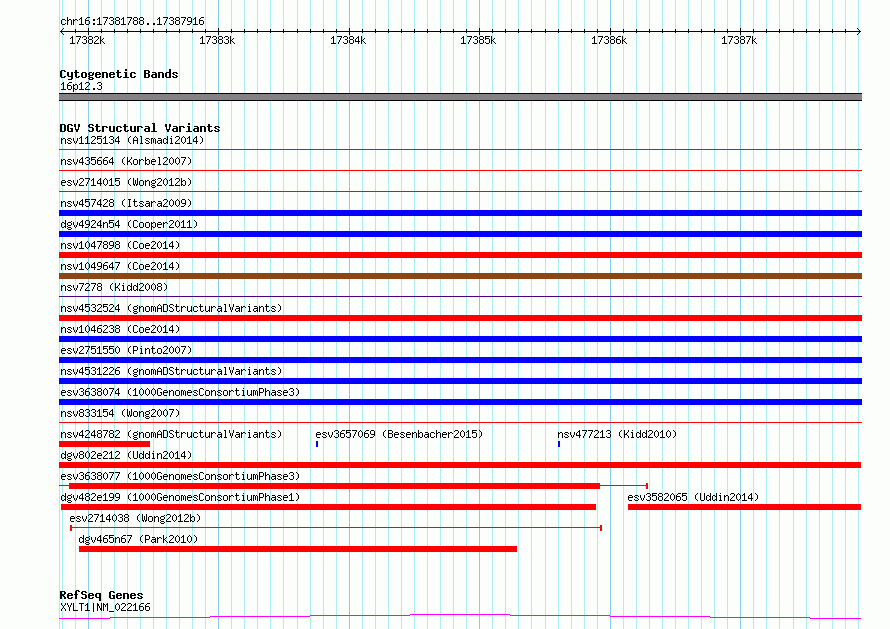Open esv3582065 (Uddin2014) variant label

pyautogui.click(x=693, y=497)
